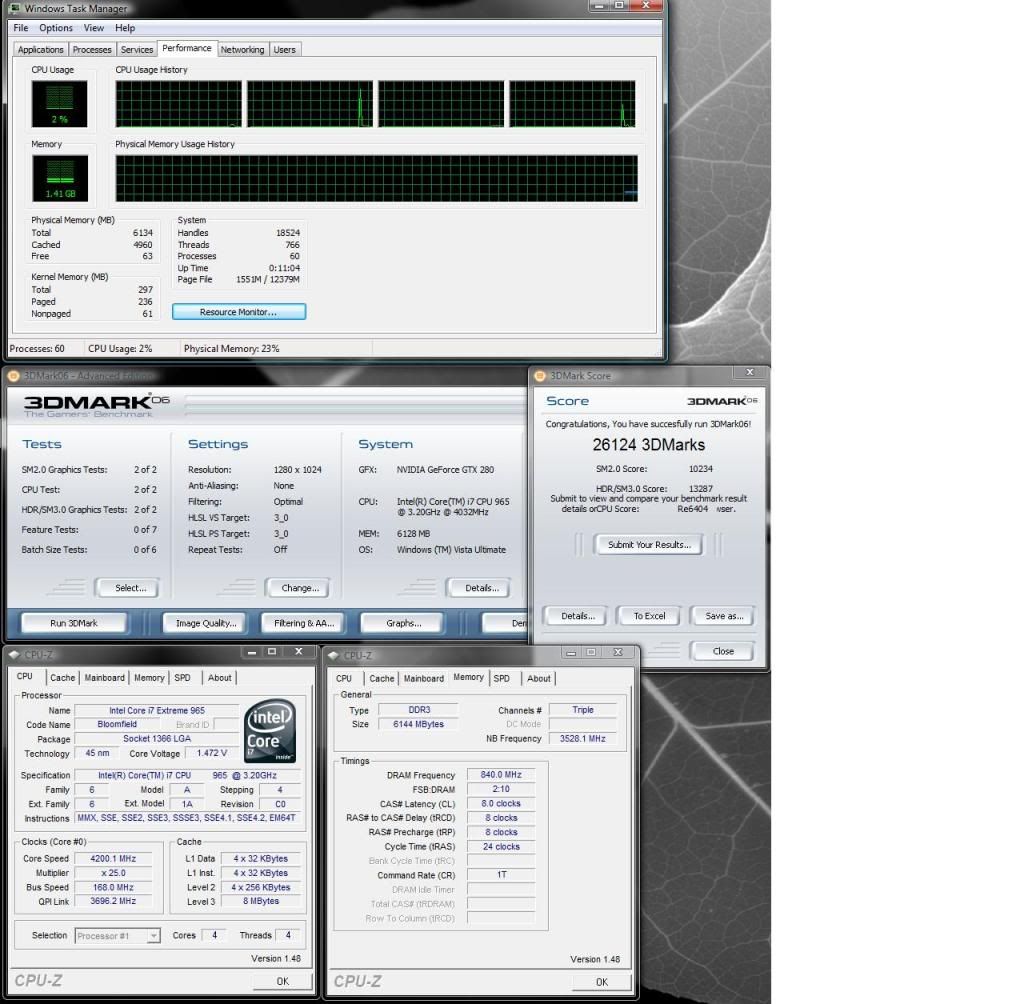This screenshot has height=1004, width=1024.
Task: Open the Memory tab in left CPU-Z window
Action: point(150,678)
